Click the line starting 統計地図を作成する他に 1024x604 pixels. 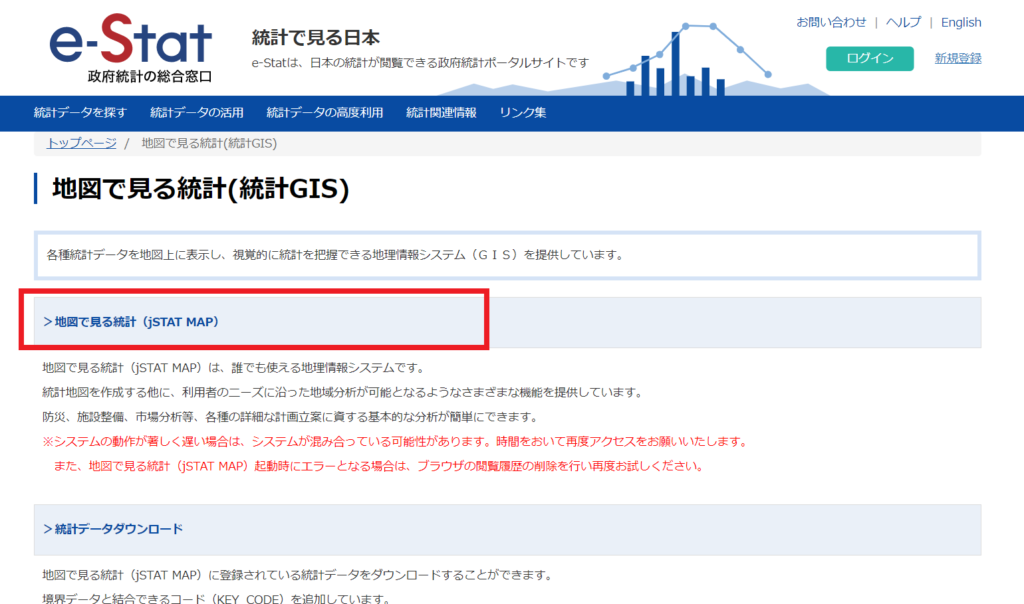click(344, 392)
